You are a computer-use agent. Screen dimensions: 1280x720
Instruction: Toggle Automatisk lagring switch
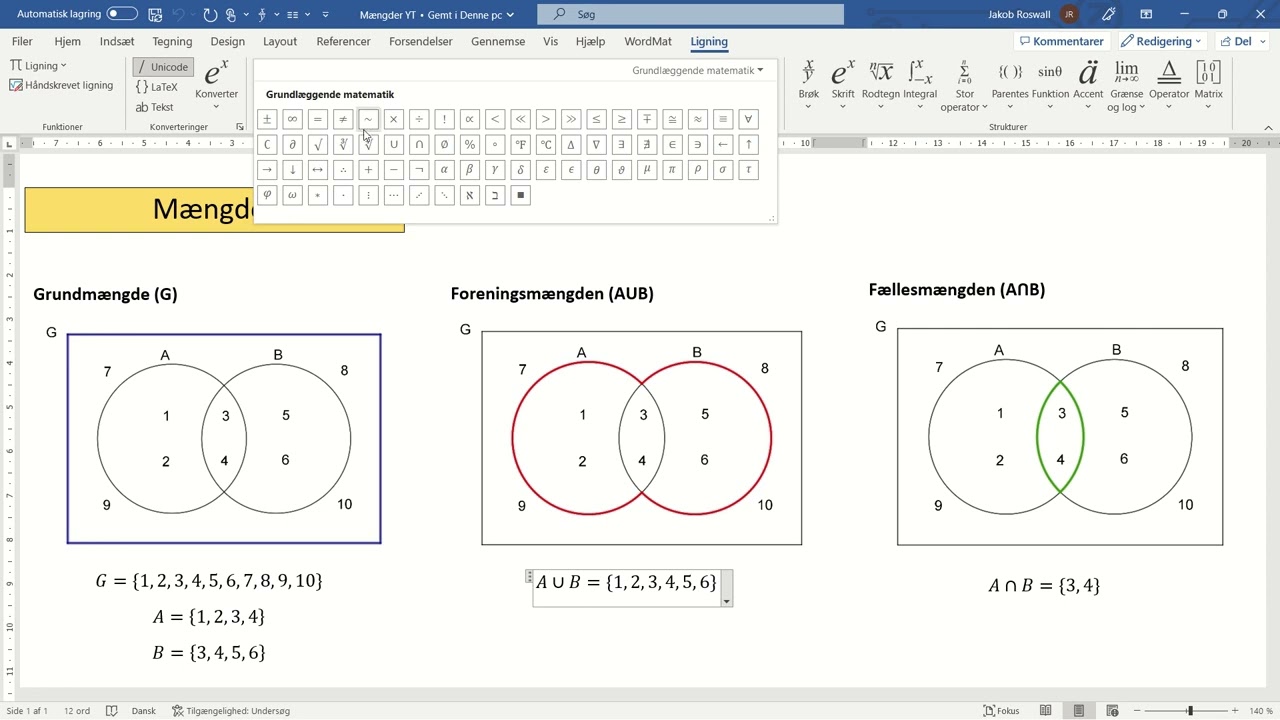tap(122, 14)
